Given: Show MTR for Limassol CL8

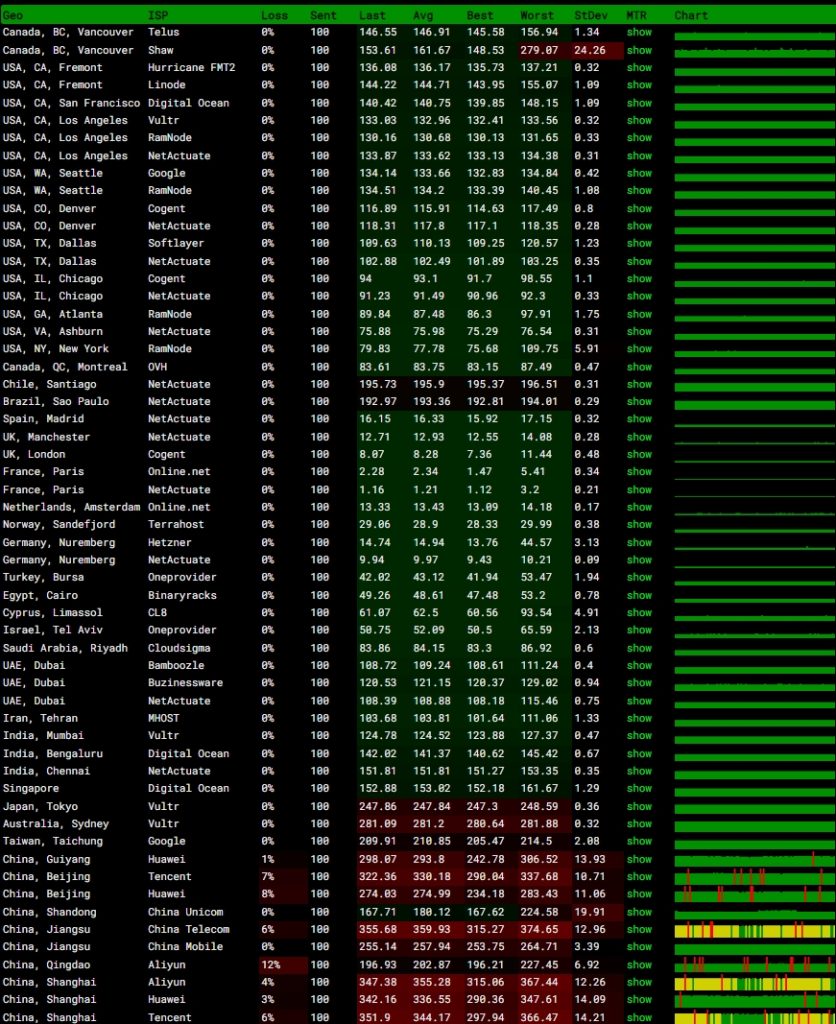Looking at the screenshot, I should click(639, 613).
